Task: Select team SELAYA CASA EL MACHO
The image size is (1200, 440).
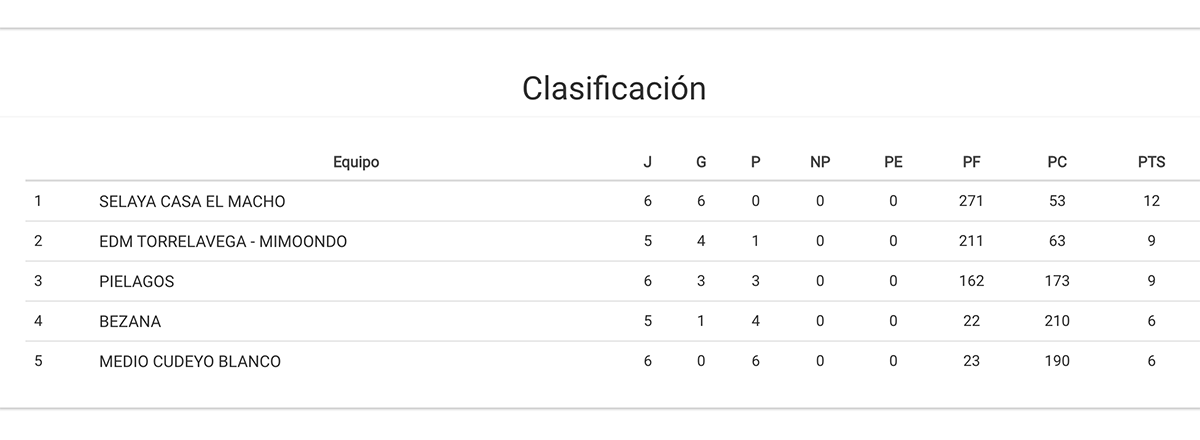Action: [x=192, y=202]
